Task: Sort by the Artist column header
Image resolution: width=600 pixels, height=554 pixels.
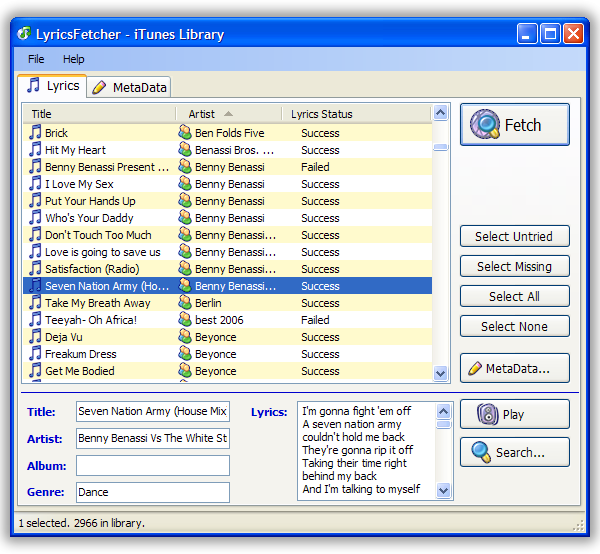Action: [228, 114]
